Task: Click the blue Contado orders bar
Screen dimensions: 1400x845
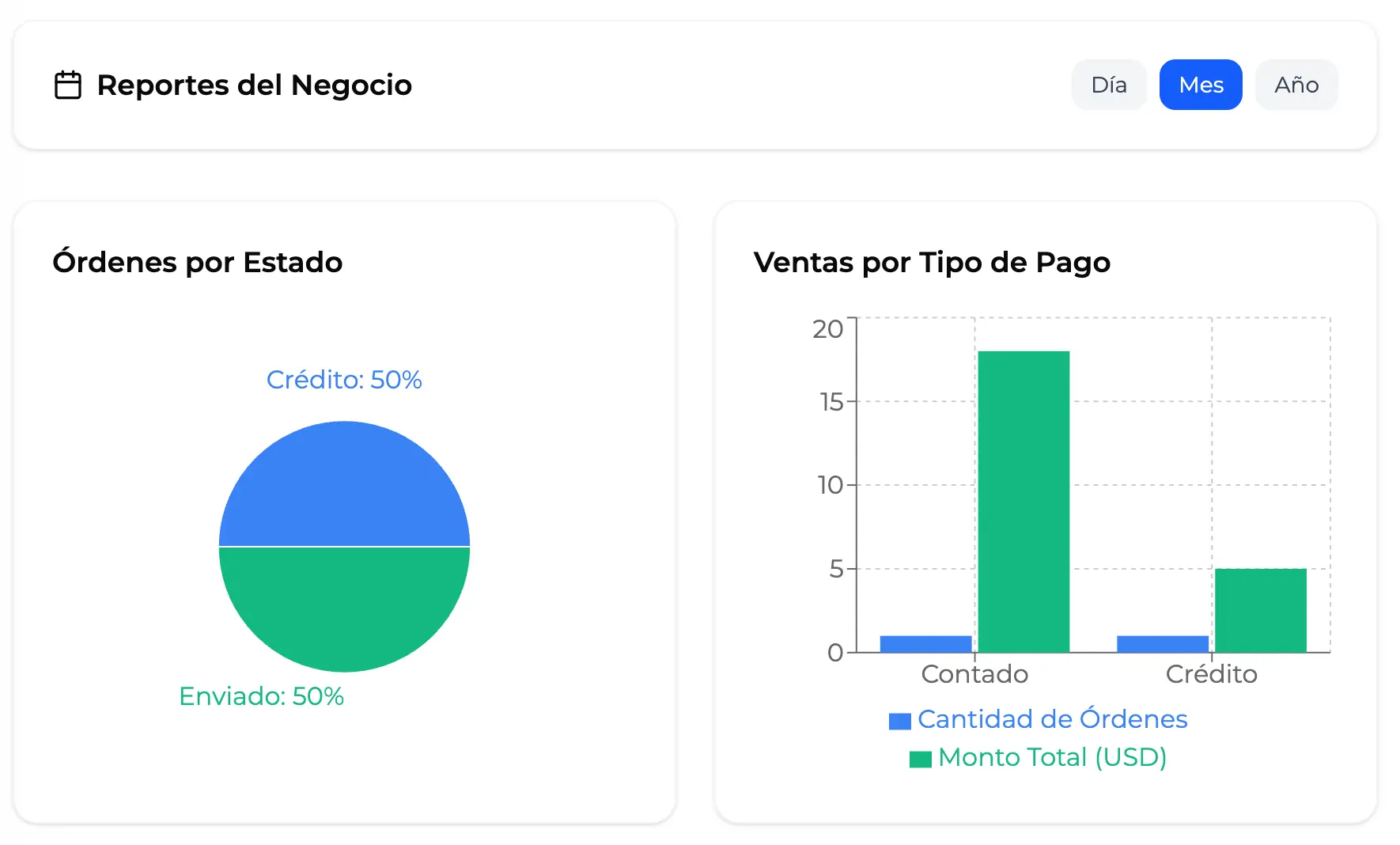Action: click(925, 644)
